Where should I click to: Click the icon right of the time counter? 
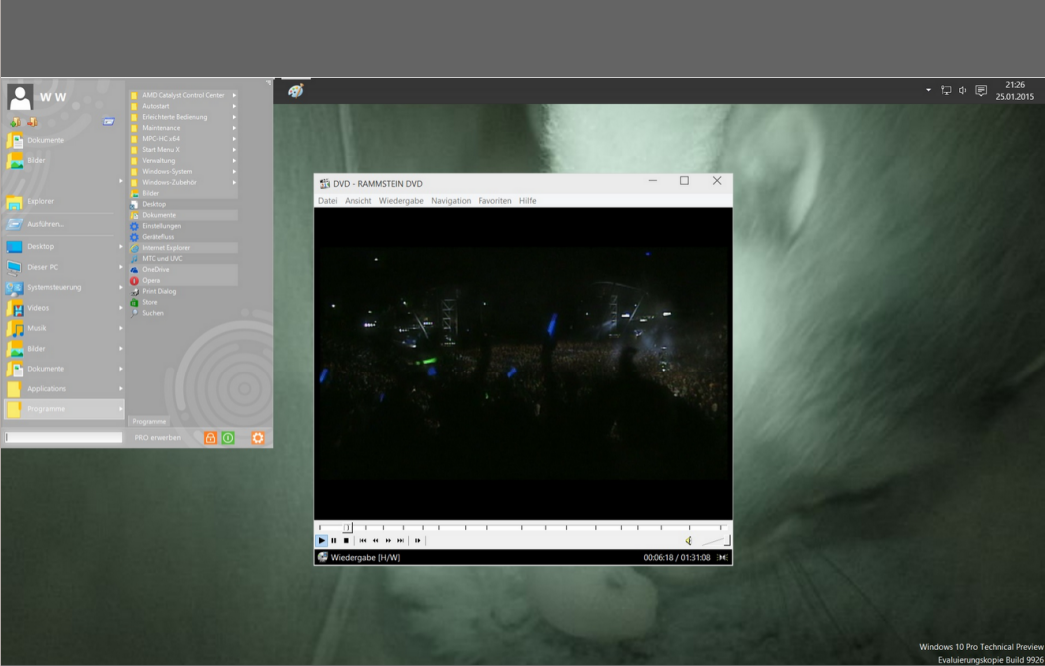tap(722, 557)
